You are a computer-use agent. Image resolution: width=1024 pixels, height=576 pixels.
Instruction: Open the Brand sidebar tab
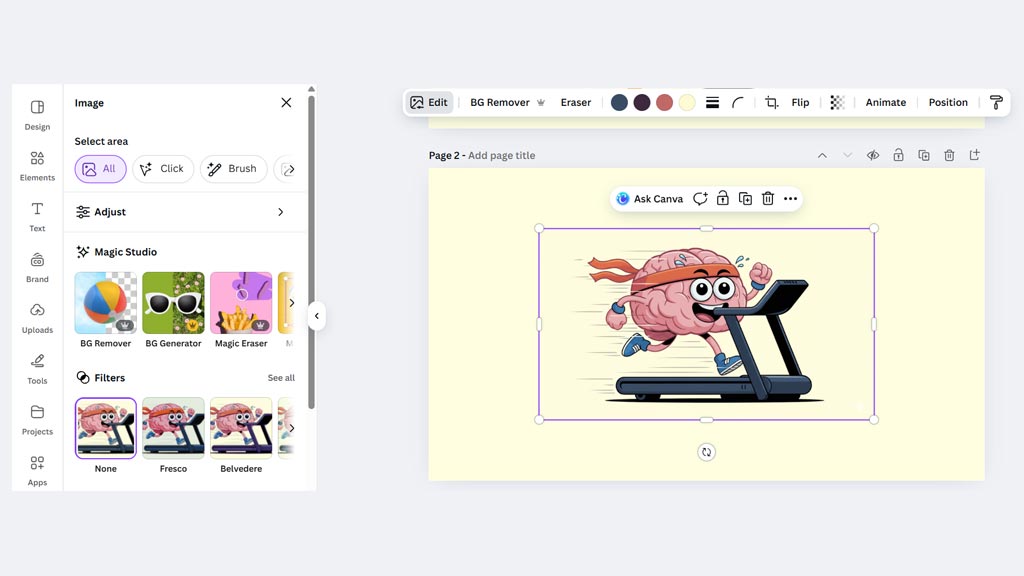coord(37,268)
